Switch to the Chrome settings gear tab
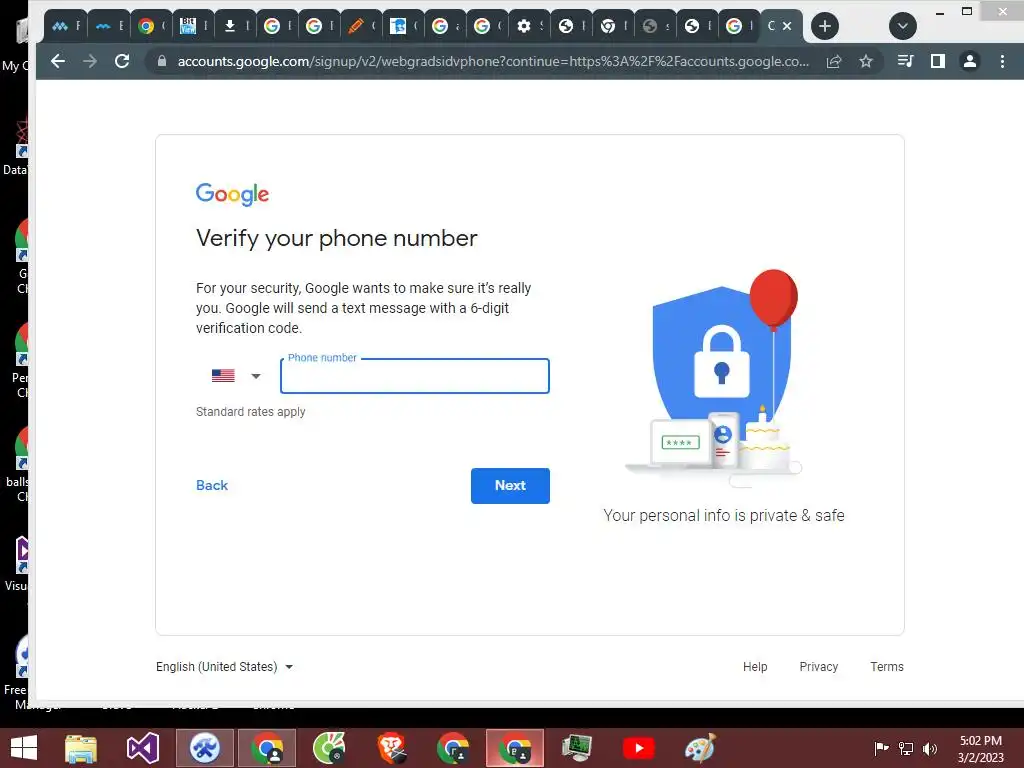 point(530,26)
